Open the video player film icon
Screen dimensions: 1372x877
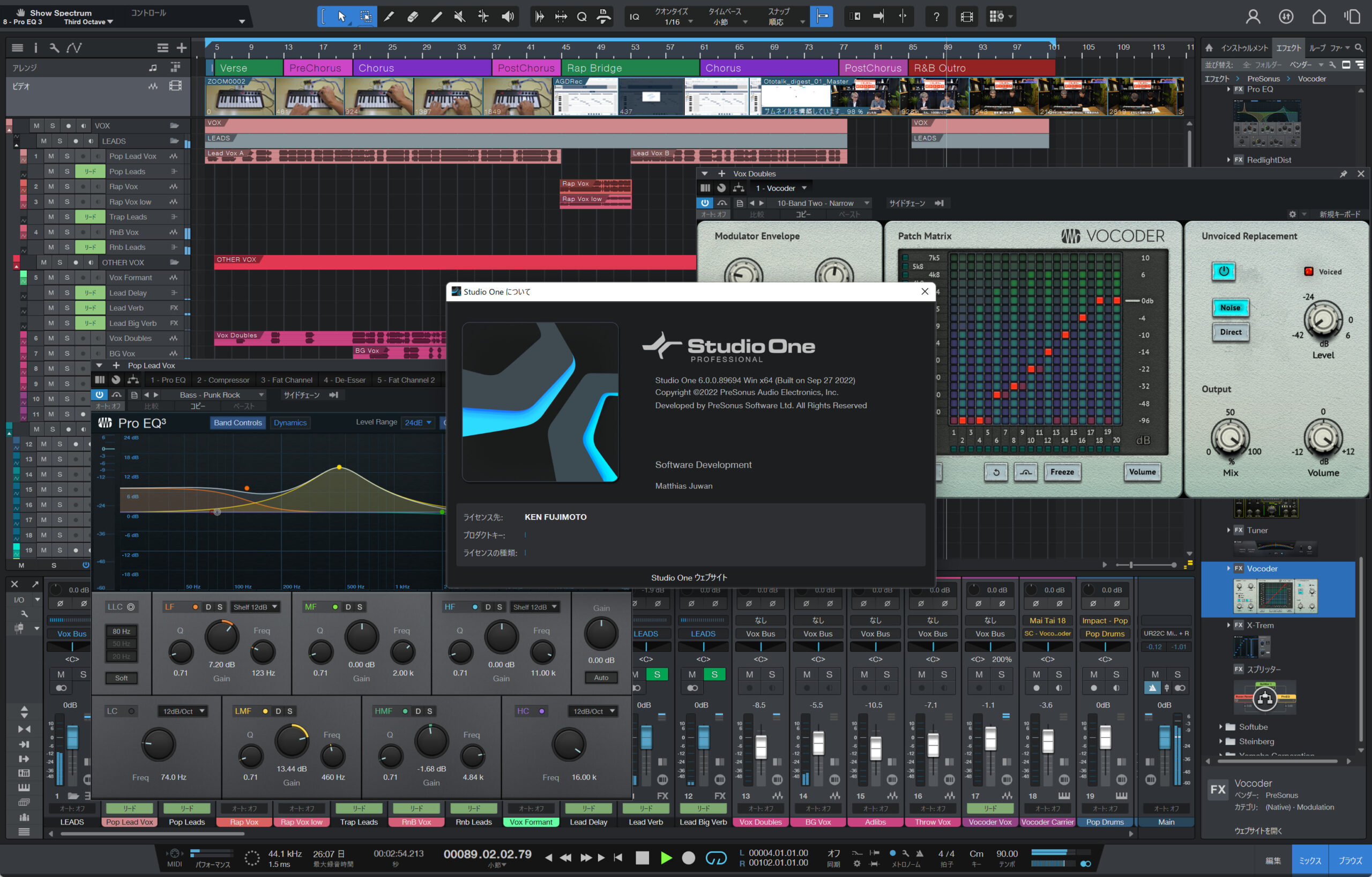click(967, 17)
